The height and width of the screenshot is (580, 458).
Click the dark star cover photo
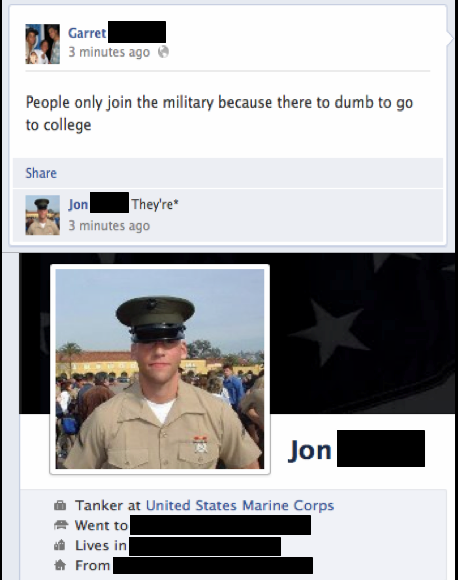[x=363, y=333]
